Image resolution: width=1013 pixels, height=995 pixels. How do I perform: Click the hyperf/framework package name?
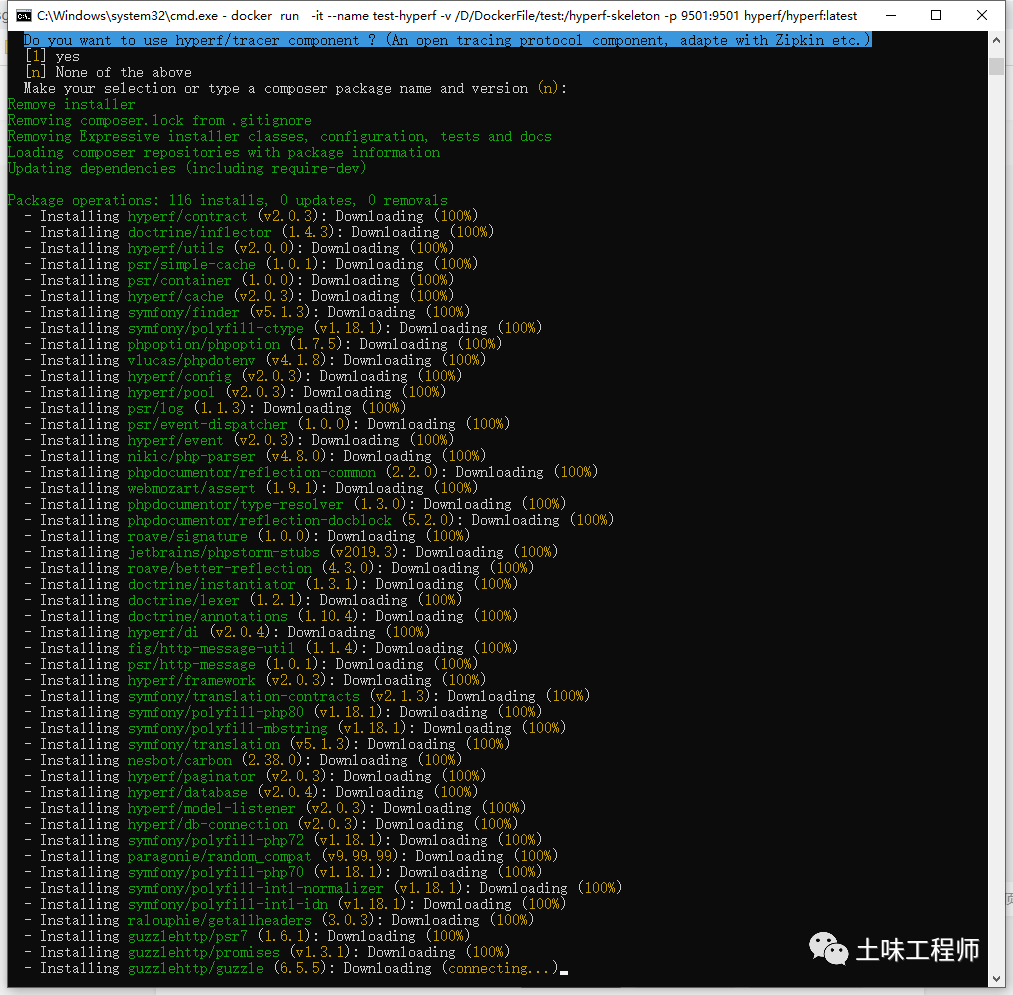(x=192, y=680)
